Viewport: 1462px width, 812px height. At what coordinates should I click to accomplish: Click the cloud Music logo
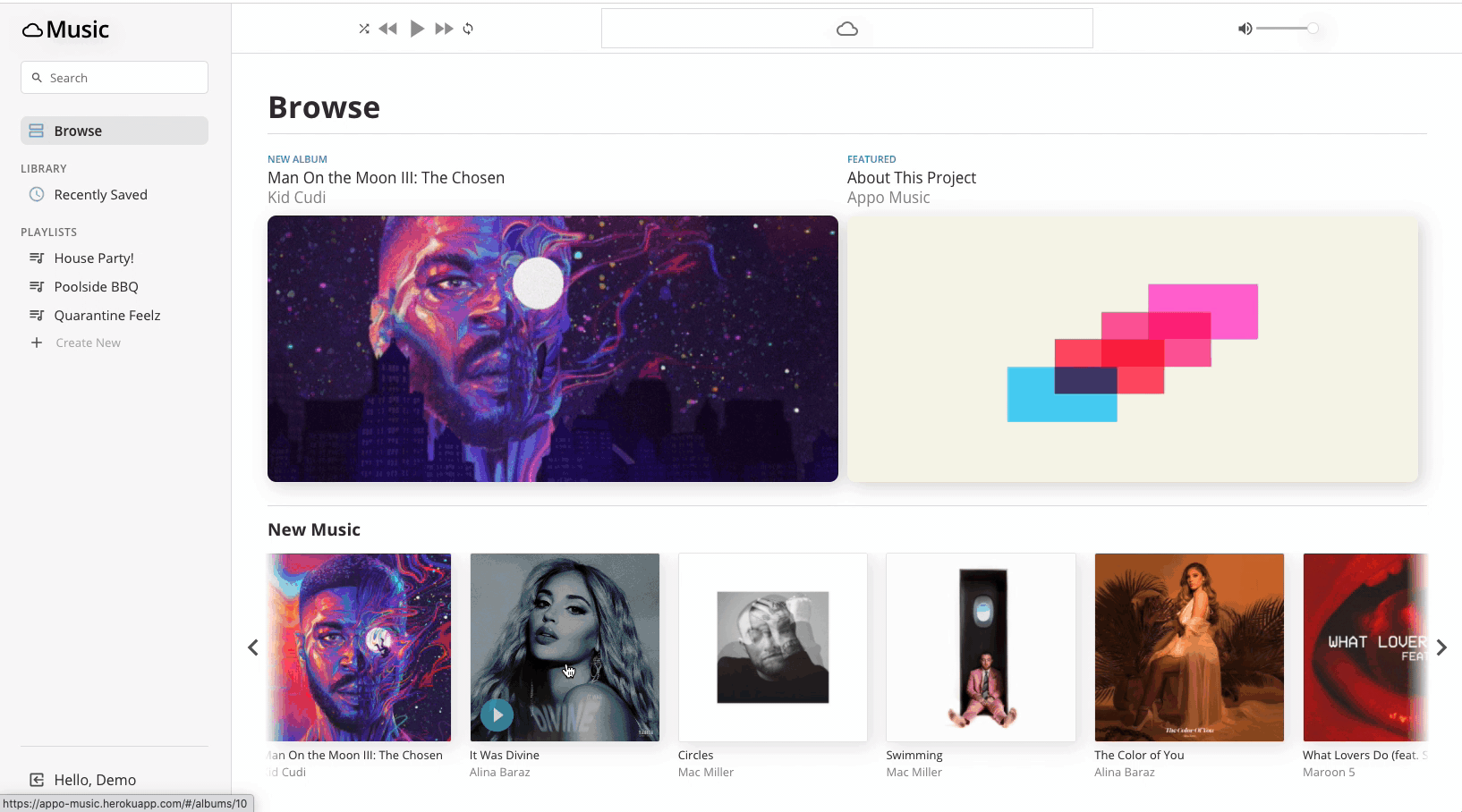click(65, 30)
